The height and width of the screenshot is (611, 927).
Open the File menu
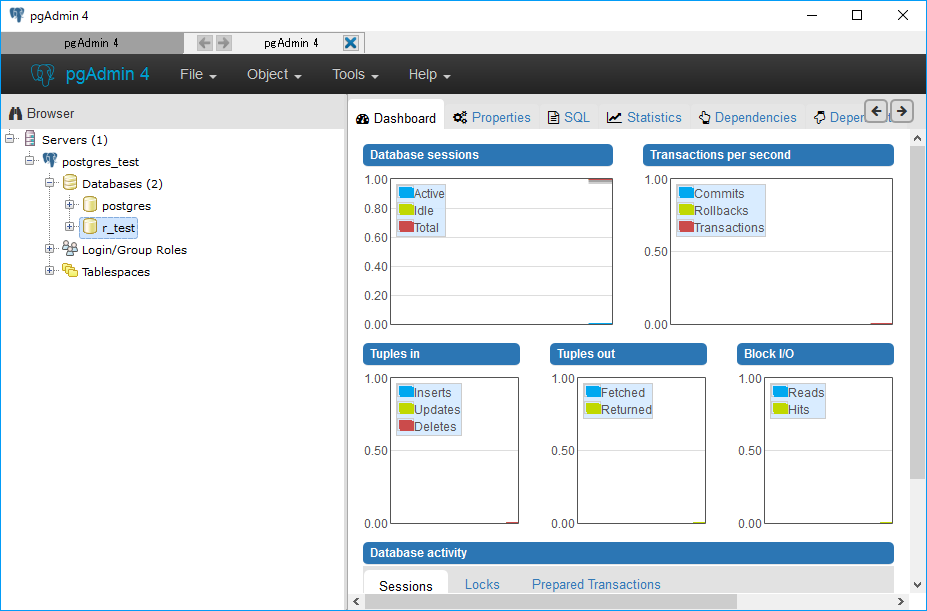[x=198, y=75]
